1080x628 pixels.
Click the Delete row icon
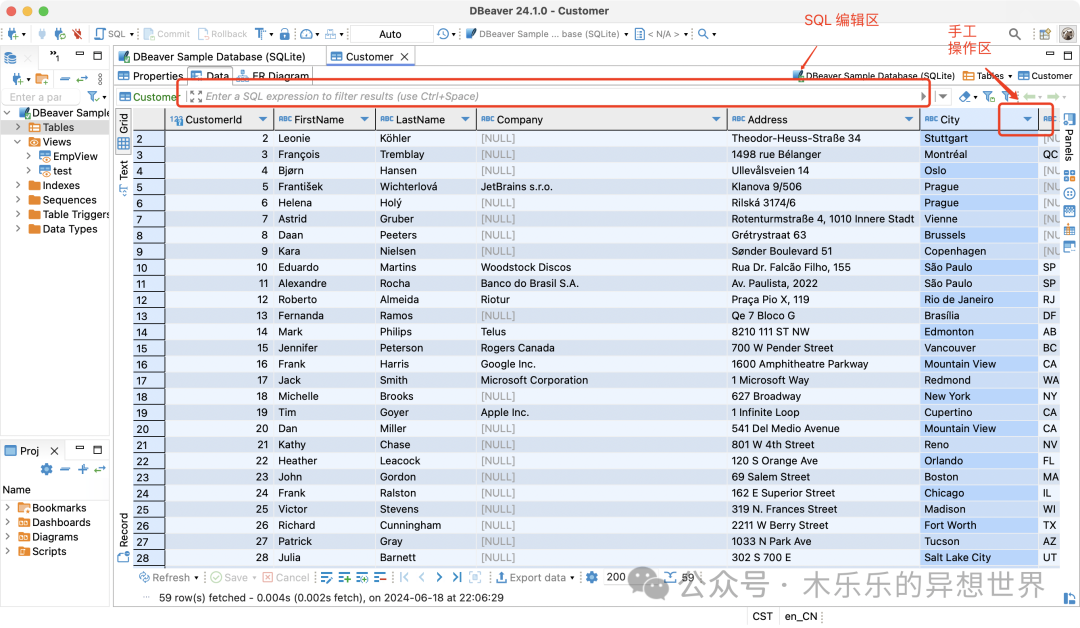[380, 577]
